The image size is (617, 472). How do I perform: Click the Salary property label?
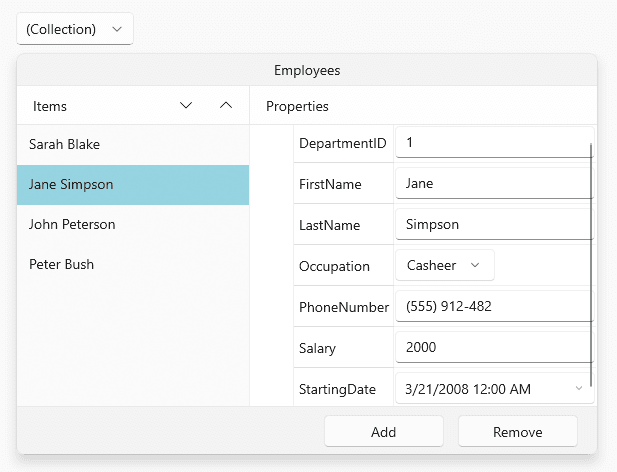(317, 348)
